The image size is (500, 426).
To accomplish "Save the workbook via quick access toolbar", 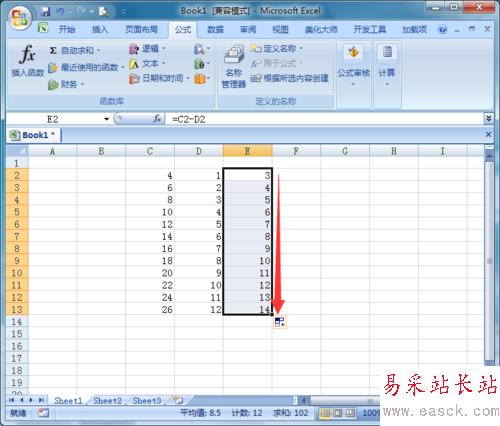I will coord(45,12).
